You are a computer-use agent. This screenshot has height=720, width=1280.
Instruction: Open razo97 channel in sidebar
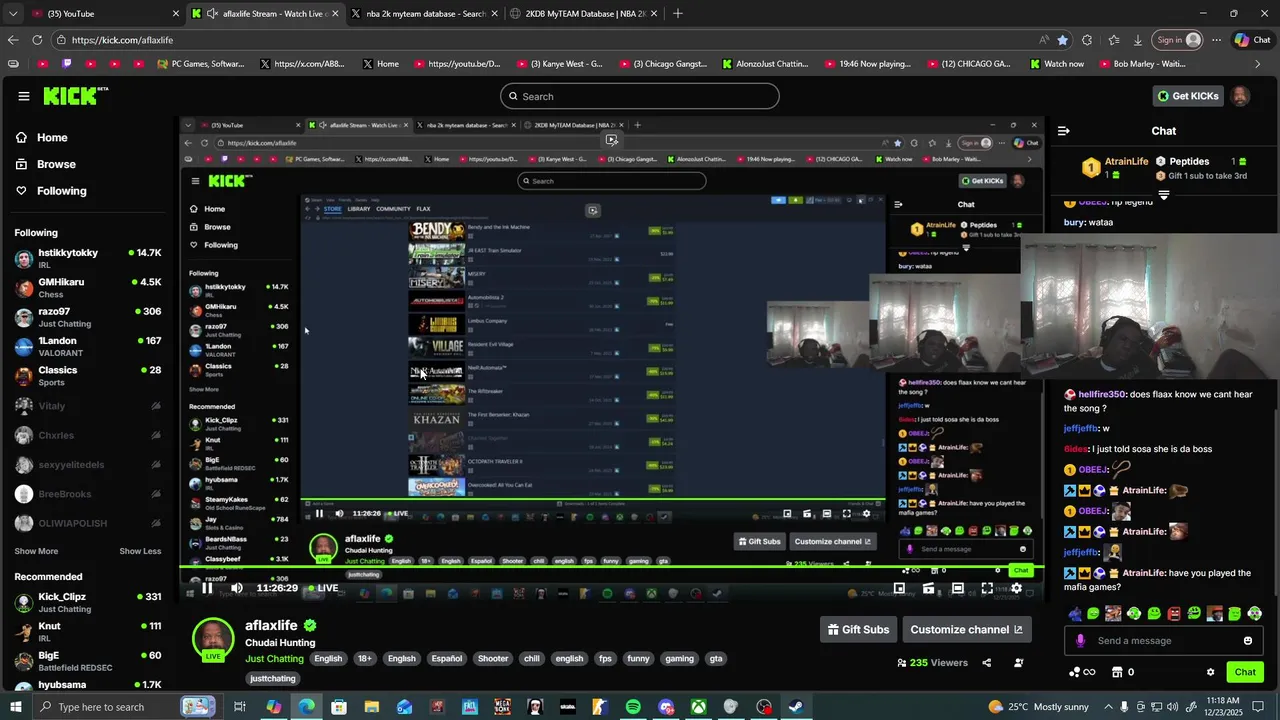pos(88,317)
